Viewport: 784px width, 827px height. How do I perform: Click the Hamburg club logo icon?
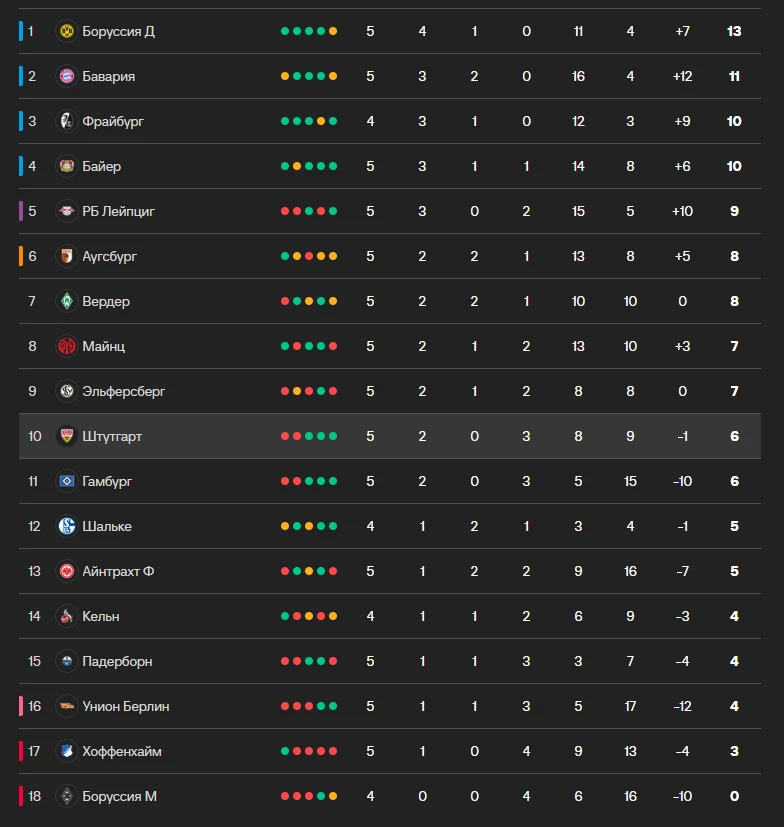66,481
